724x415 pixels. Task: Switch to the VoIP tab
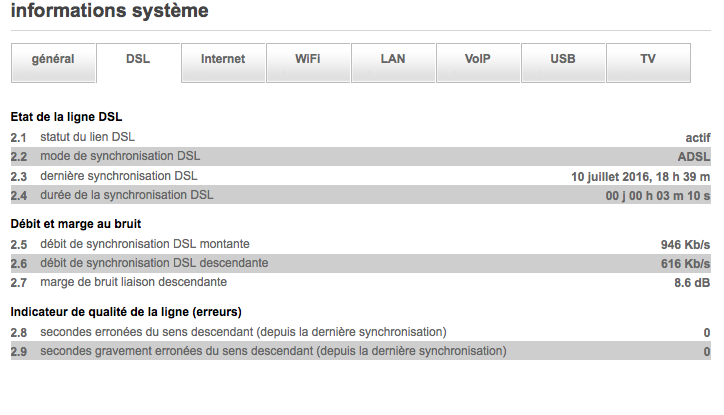(x=478, y=60)
